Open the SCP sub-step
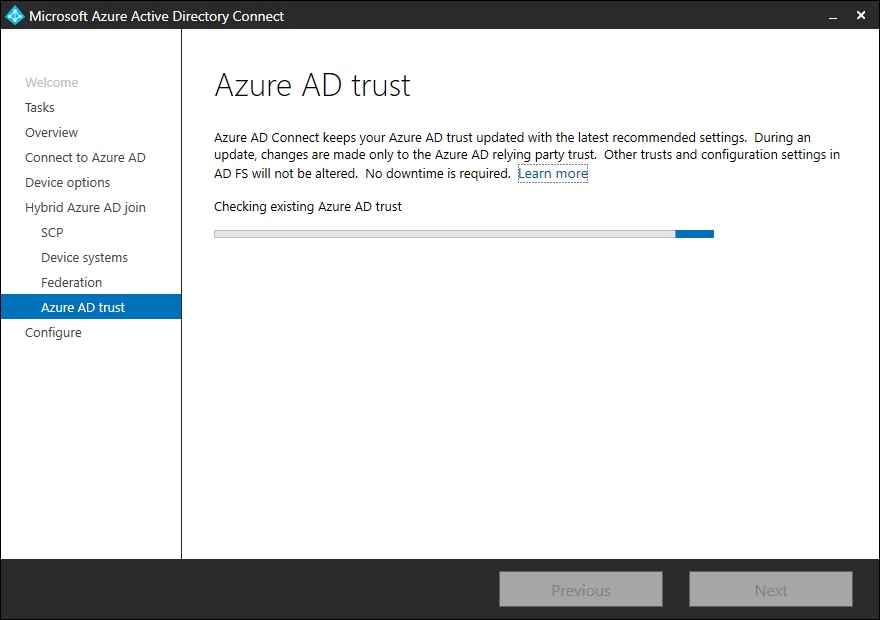The height and width of the screenshot is (620, 880). [52, 232]
